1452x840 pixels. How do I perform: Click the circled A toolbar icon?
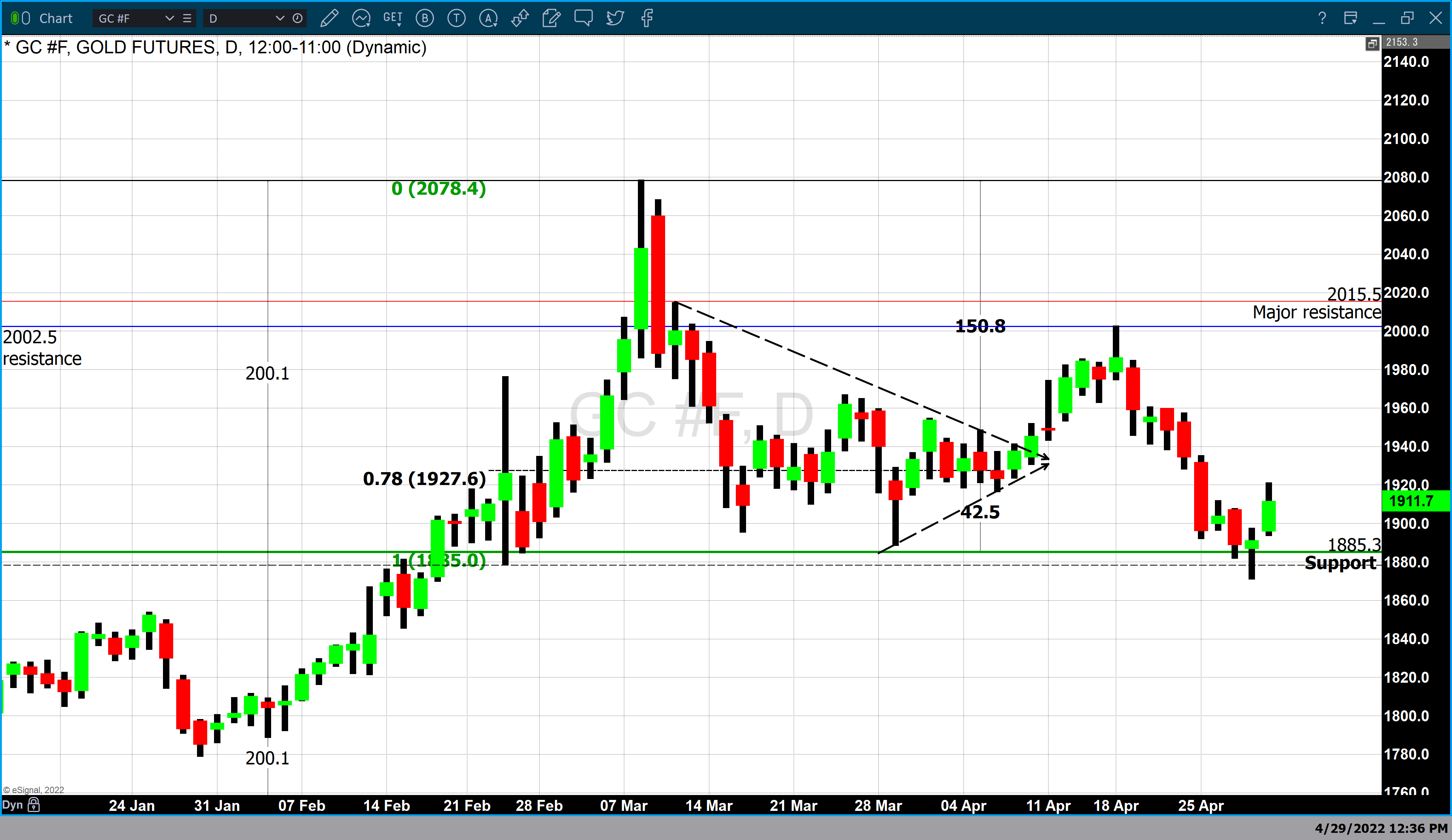tap(488, 19)
